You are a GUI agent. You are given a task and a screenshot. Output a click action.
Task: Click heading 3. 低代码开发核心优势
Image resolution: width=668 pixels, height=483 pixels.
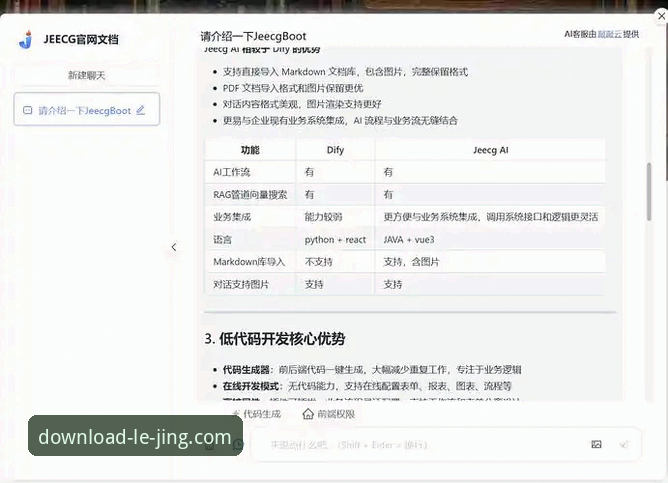pyautogui.click(x=275, y=339)
